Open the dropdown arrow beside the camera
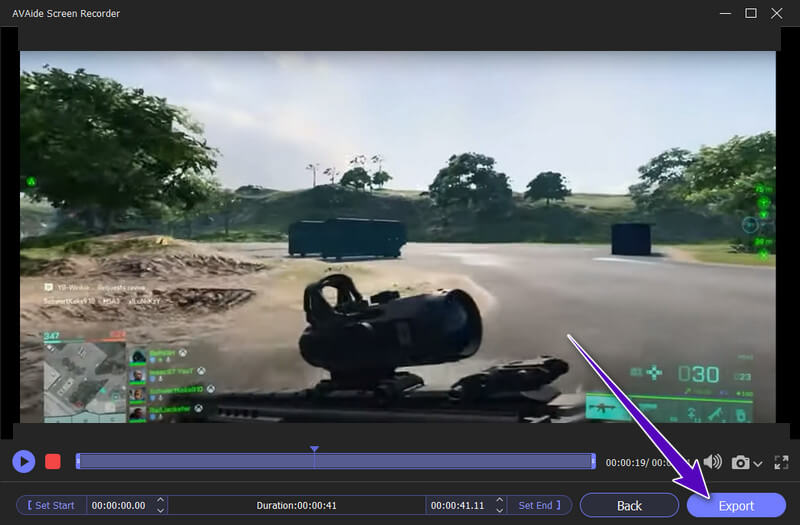The width and height of the screenshot is (800, 525). (757, 463)
